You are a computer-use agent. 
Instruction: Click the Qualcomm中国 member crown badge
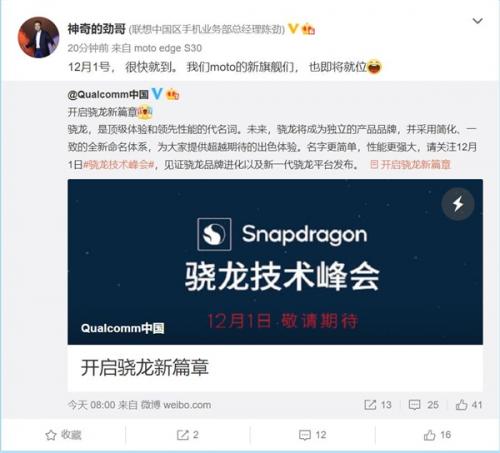173,95
